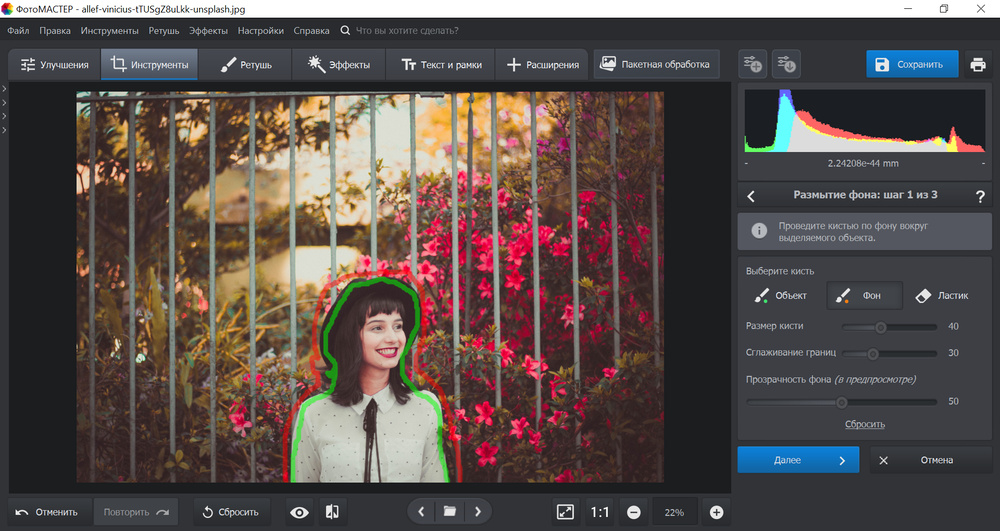Select the Ластик eraser brush
The height and width of the screenshot is (531, 1000).
pos(941,296)
